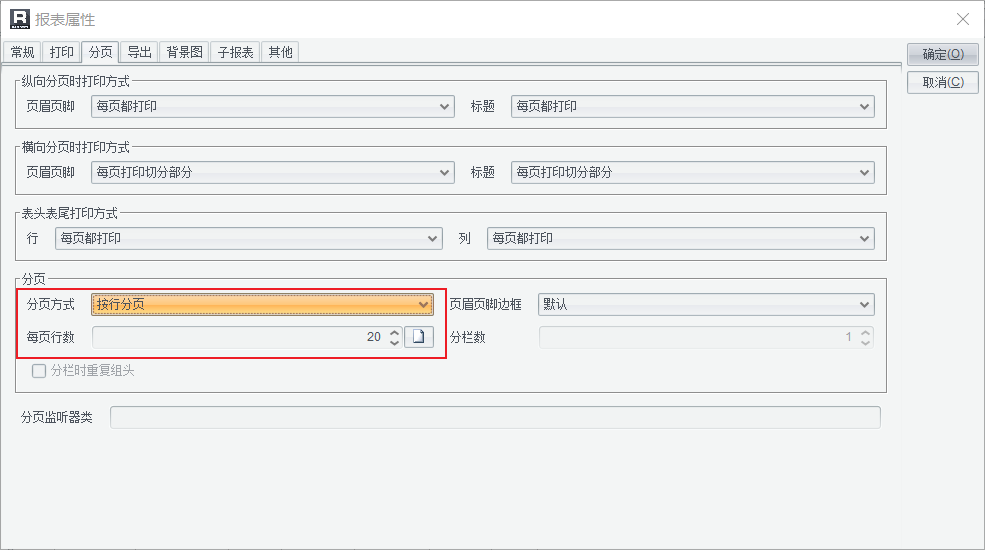This screenshot has width=985, height=550.
Task: Click the 取消(C) button
Action: tap(942, 83)
